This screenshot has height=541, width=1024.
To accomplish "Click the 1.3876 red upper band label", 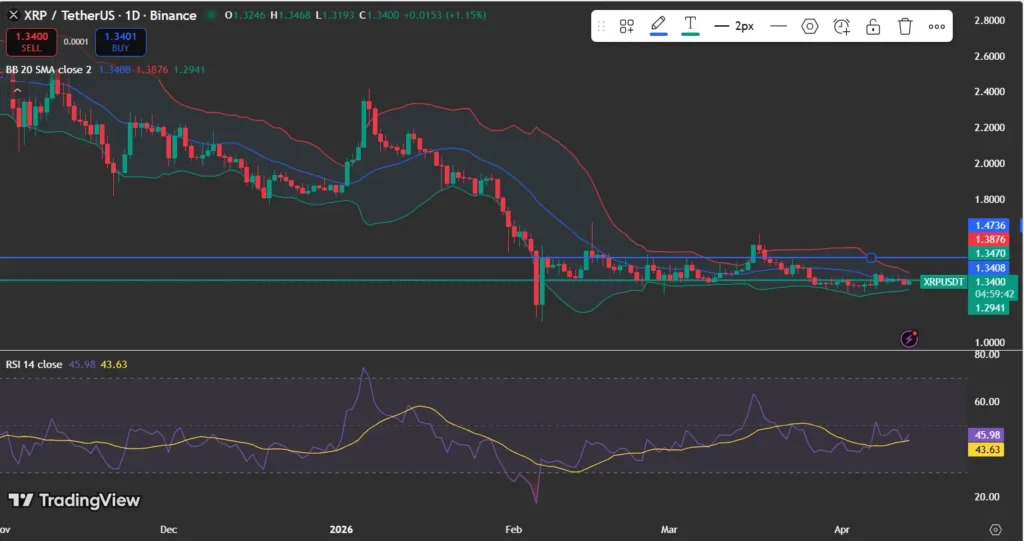I will (990, 240).
